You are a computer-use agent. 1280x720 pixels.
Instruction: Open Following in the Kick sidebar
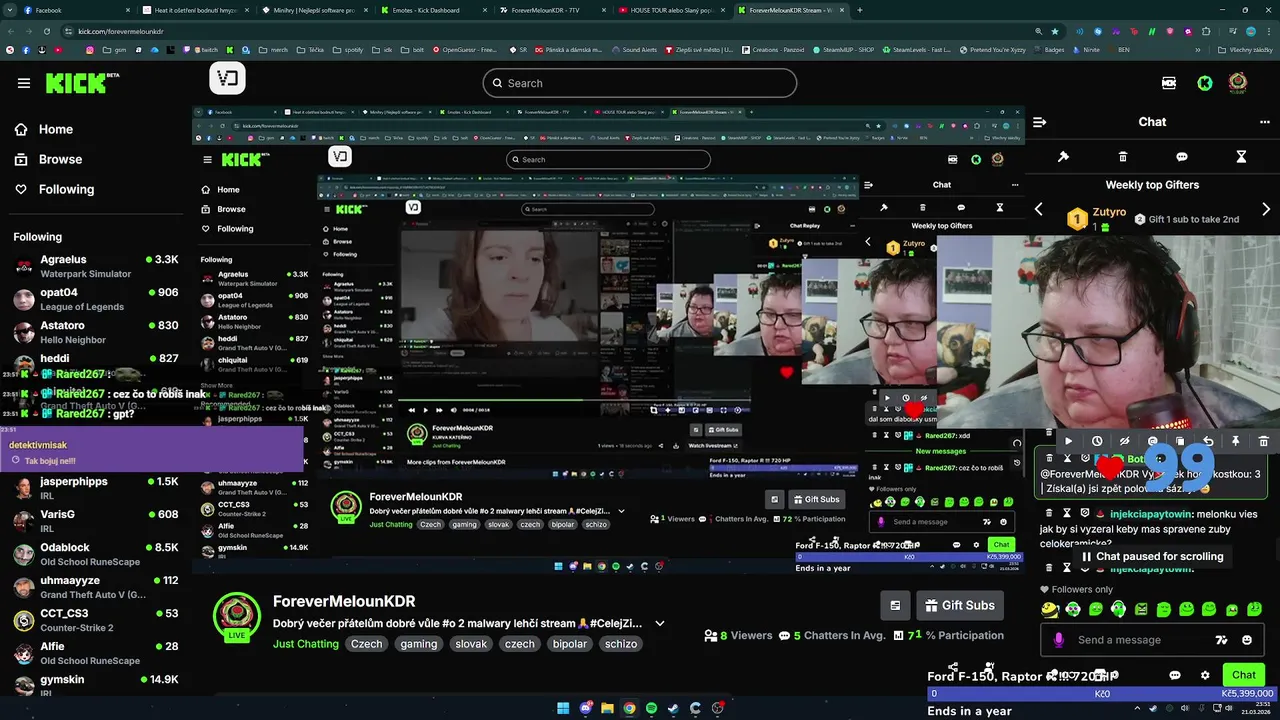pyautogui.click(x=54, y=189)
